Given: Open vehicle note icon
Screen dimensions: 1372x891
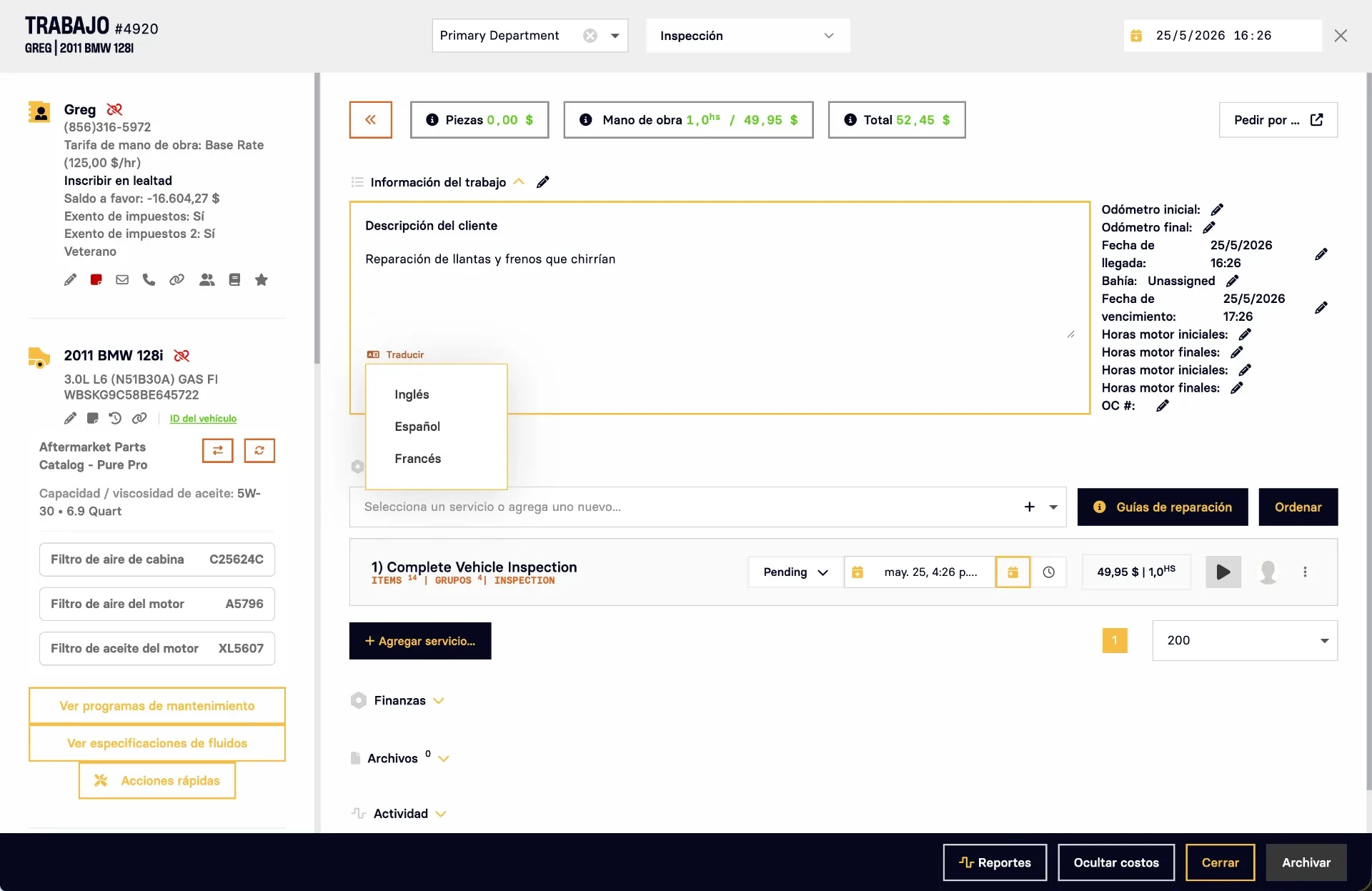Looking at the screenshot, I should [93, 418].
